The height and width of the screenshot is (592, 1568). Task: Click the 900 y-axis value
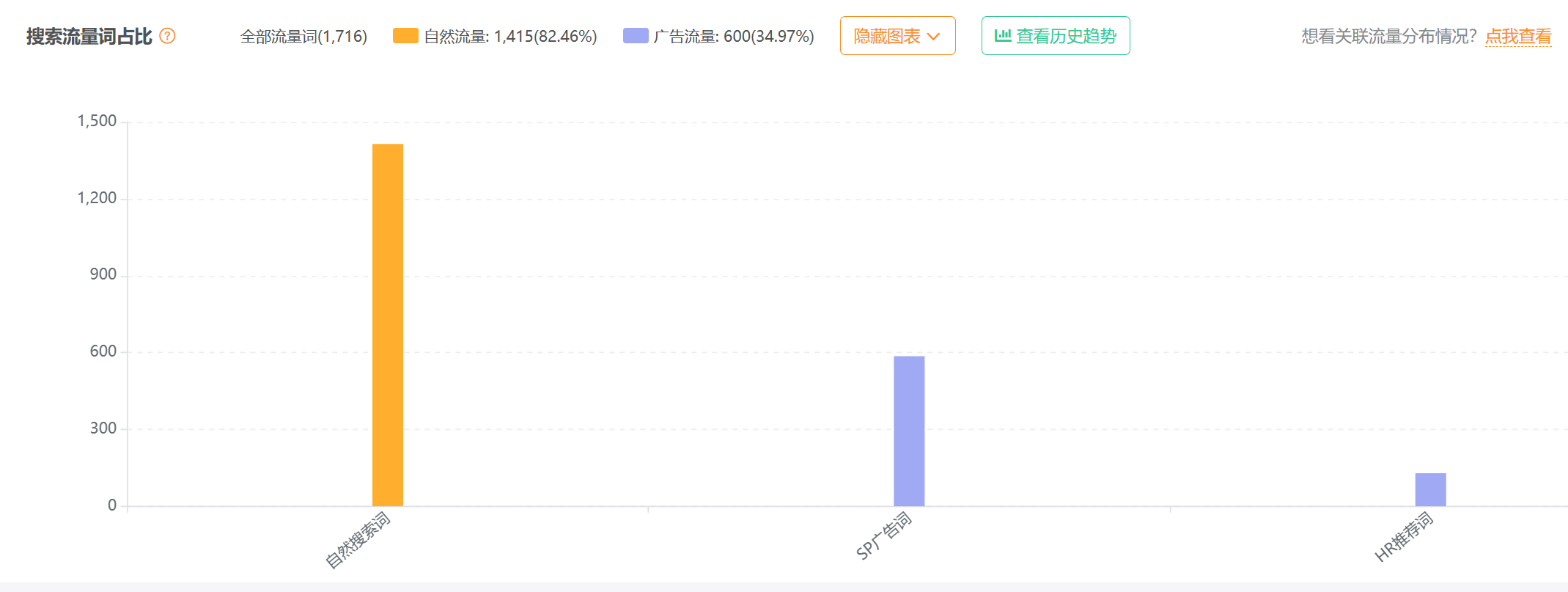pyautogui.click(x=103, y=274)
